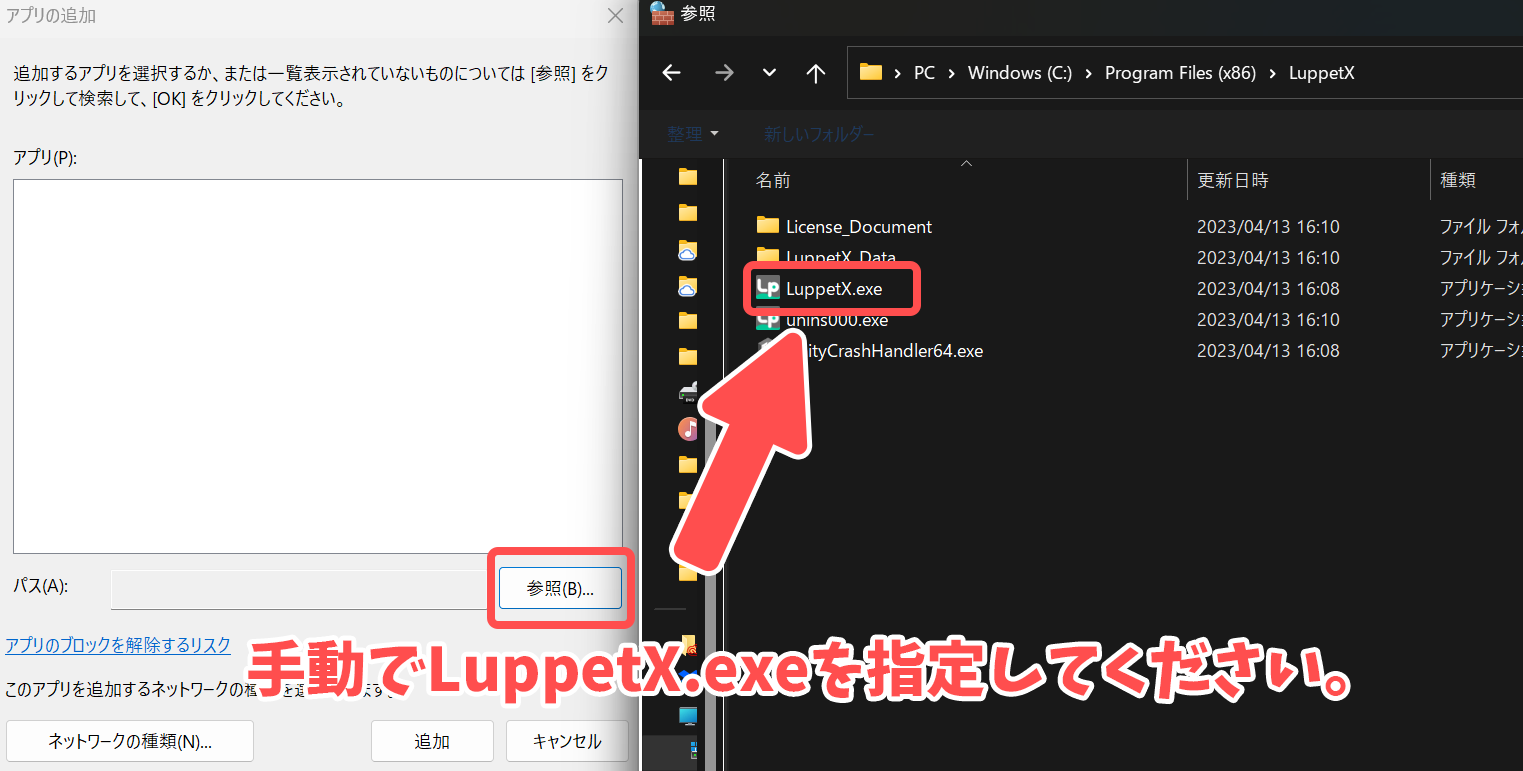1523x771 pixels.
Task: Click the パス(A) path input field
Action: 300,589
